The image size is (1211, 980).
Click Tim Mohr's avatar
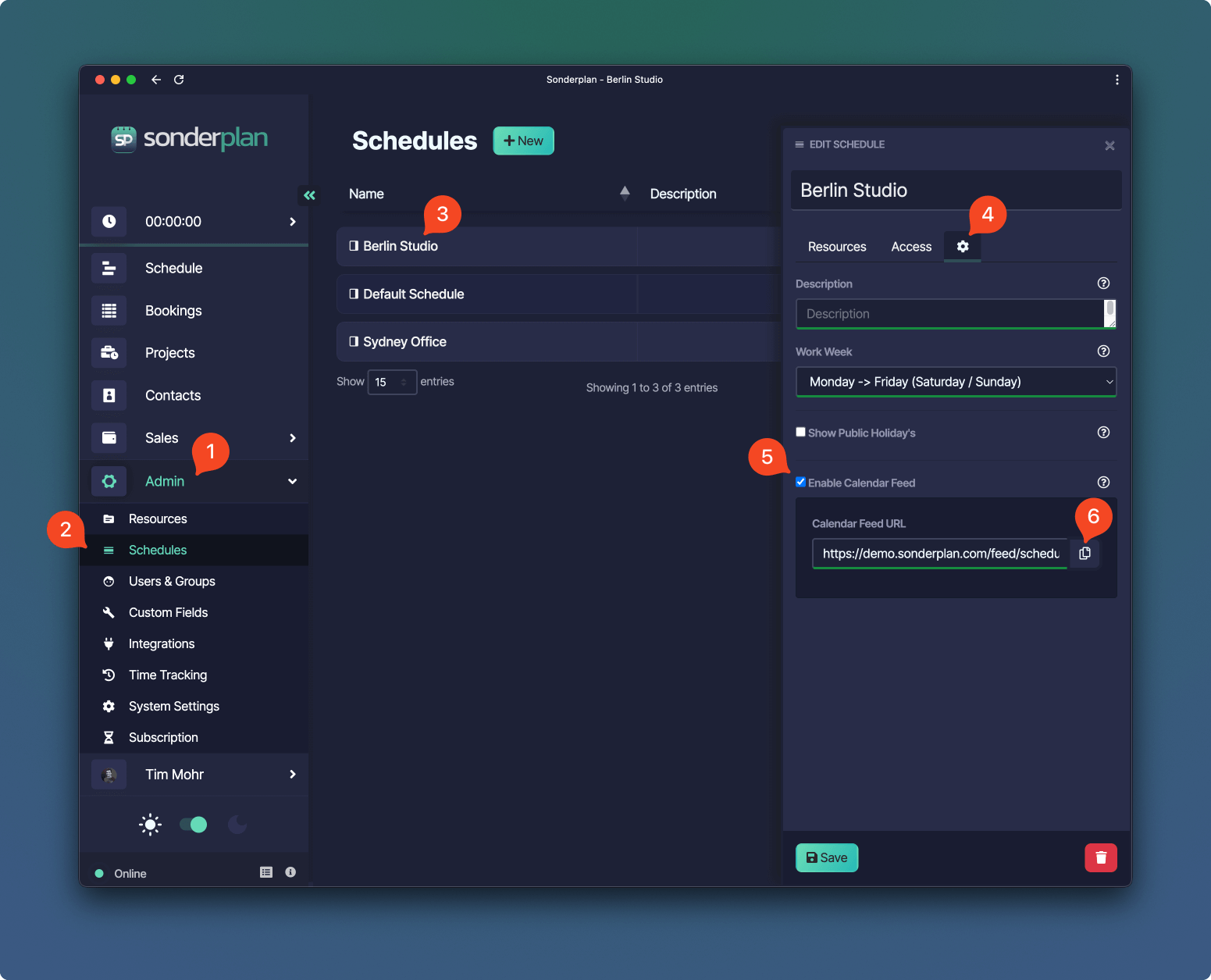pos(109,775)
